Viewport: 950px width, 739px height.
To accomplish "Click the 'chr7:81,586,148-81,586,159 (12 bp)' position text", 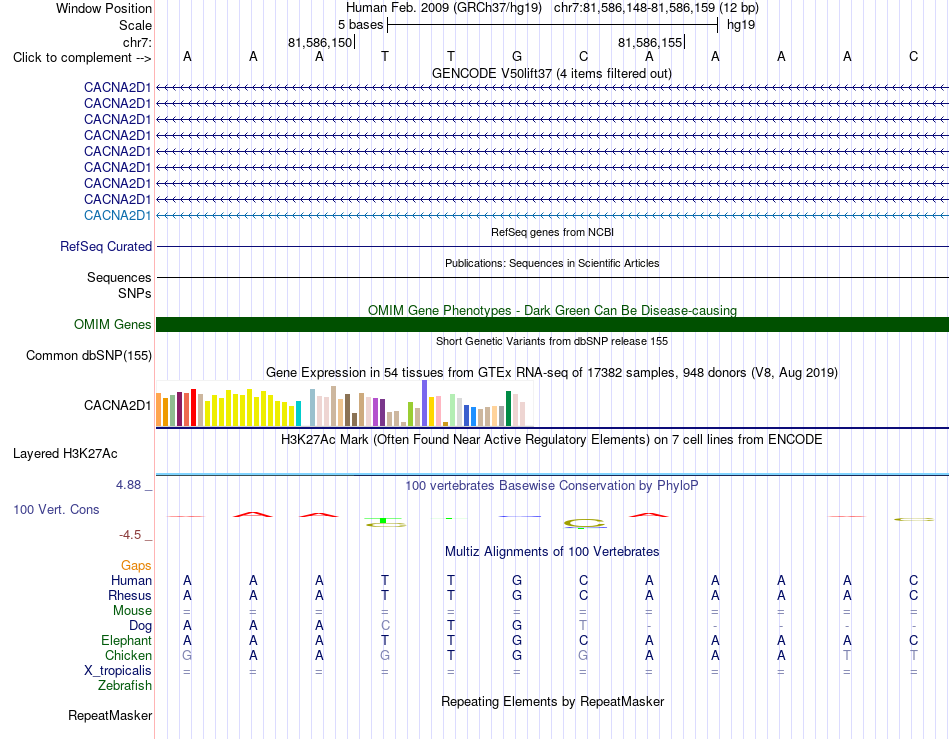I will tap(656, 8).
